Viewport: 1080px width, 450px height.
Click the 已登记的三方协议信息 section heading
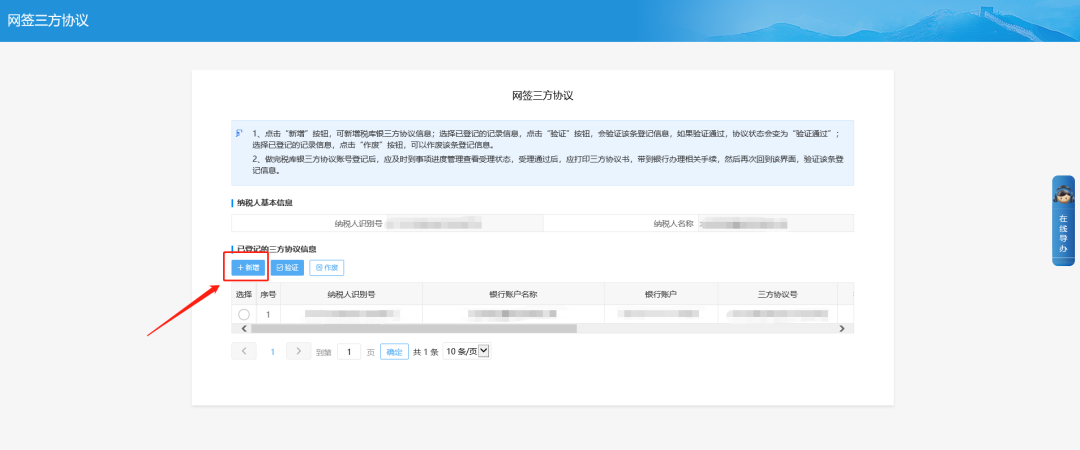277,249
